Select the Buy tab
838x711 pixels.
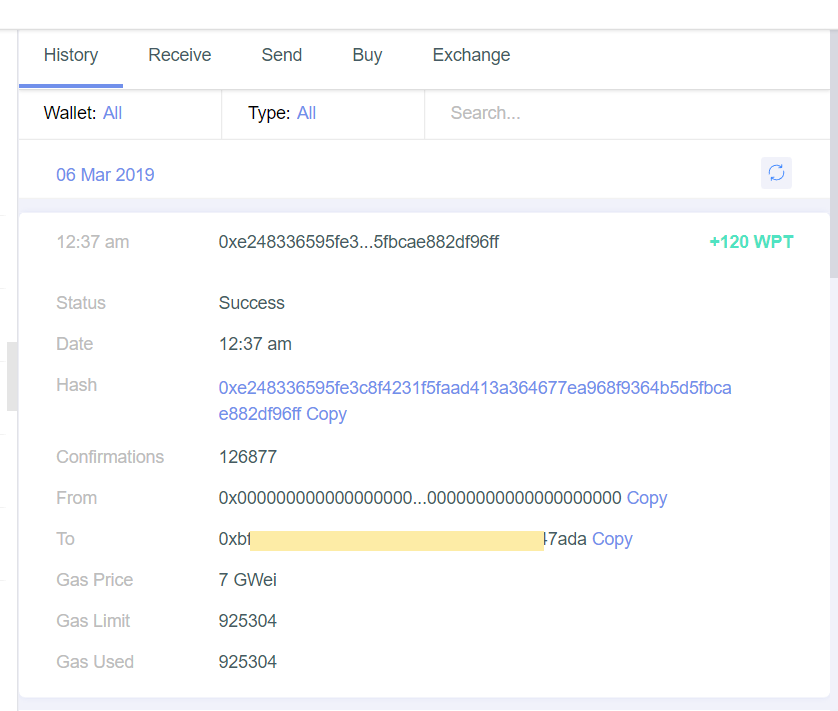(367, 55)
